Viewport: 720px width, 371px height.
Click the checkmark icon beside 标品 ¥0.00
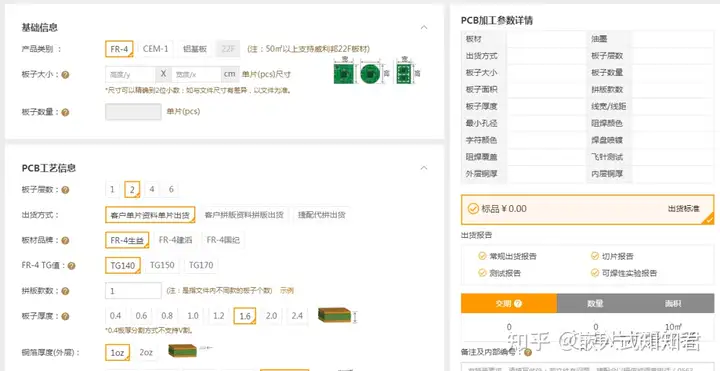[473, 209]
